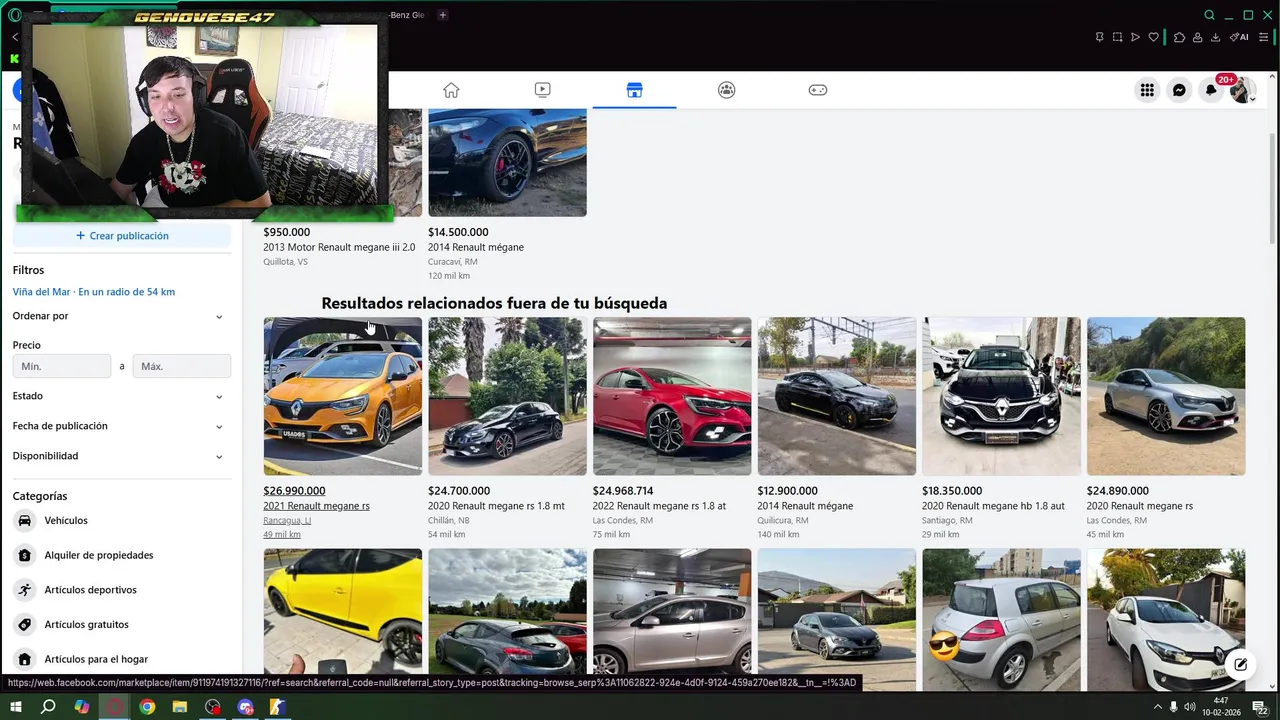Open the extensions cube icon

pos(1179,37)
